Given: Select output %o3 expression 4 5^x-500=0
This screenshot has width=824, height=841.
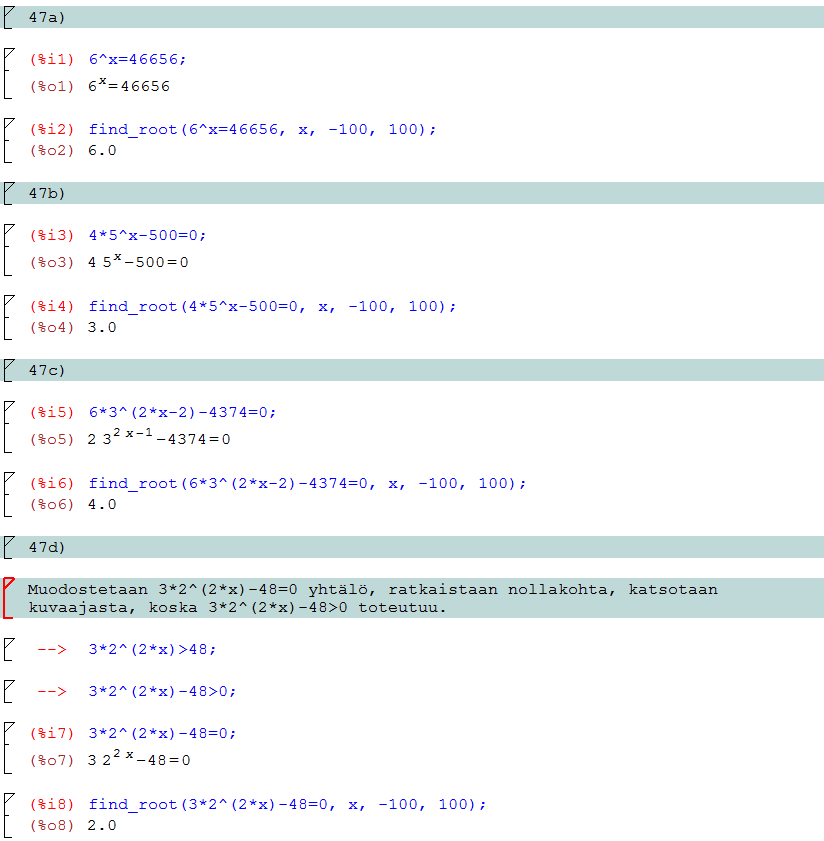Looking at the screenshot, I should coord(138,261).
